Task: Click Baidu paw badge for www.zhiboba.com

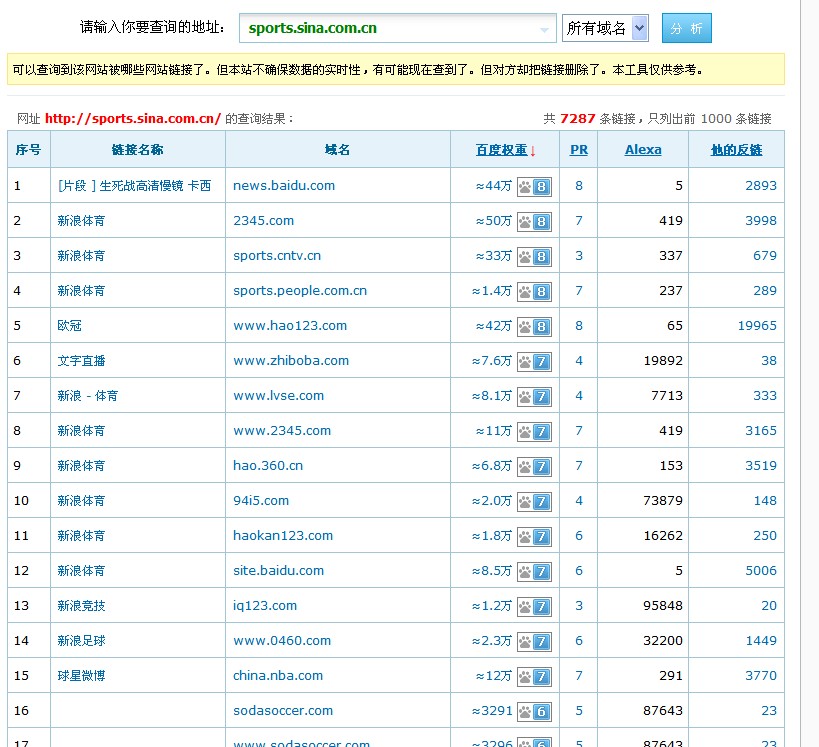Action: [534, 361]
